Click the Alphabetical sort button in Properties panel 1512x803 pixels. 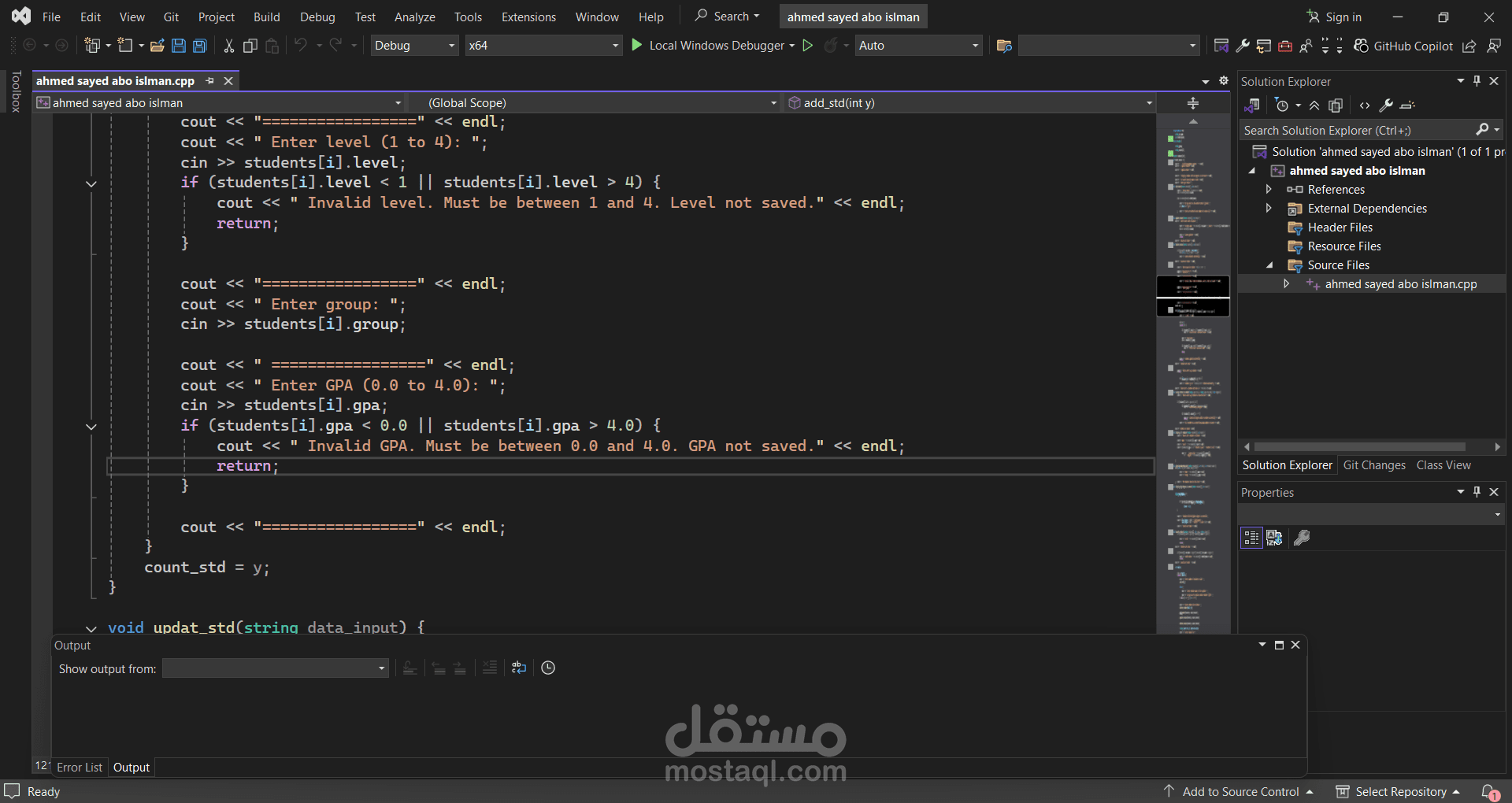(1275, 538)
